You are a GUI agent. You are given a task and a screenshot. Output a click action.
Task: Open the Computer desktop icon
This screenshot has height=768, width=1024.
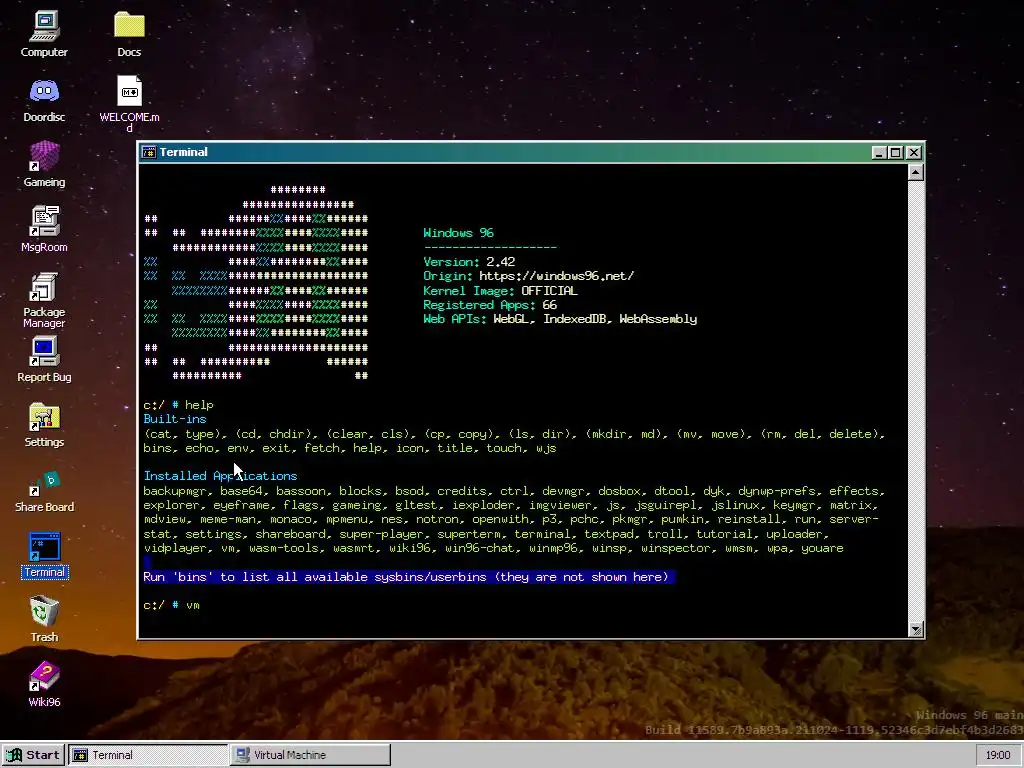[x=44, y=34]
